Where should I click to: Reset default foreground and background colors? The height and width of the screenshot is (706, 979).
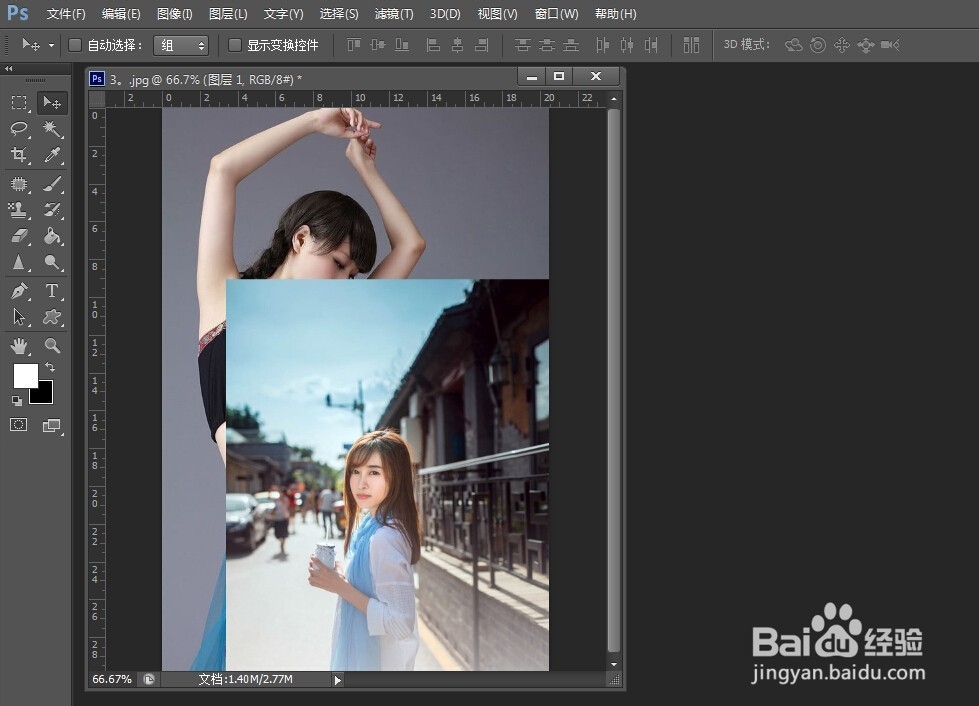tap(17, 400)
